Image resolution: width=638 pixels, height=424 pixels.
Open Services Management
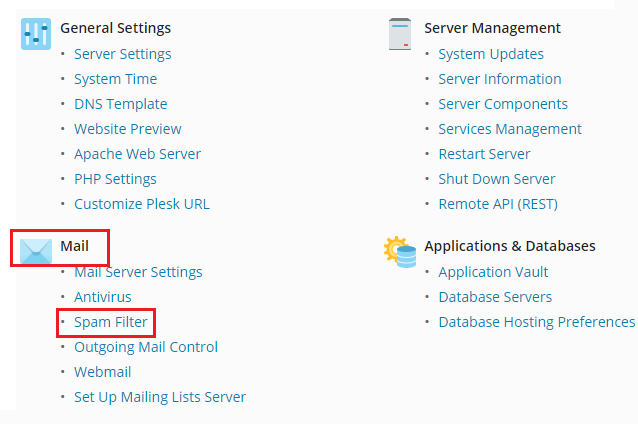pos(509,129)
